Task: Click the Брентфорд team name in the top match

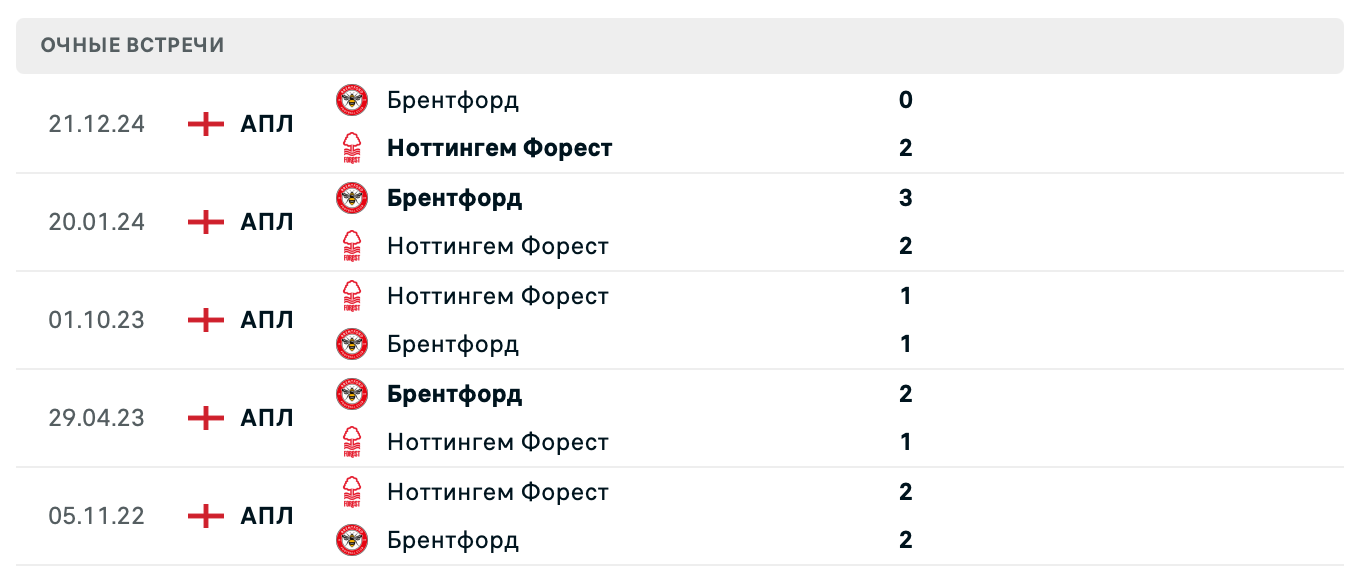Action: coord(453,100)
